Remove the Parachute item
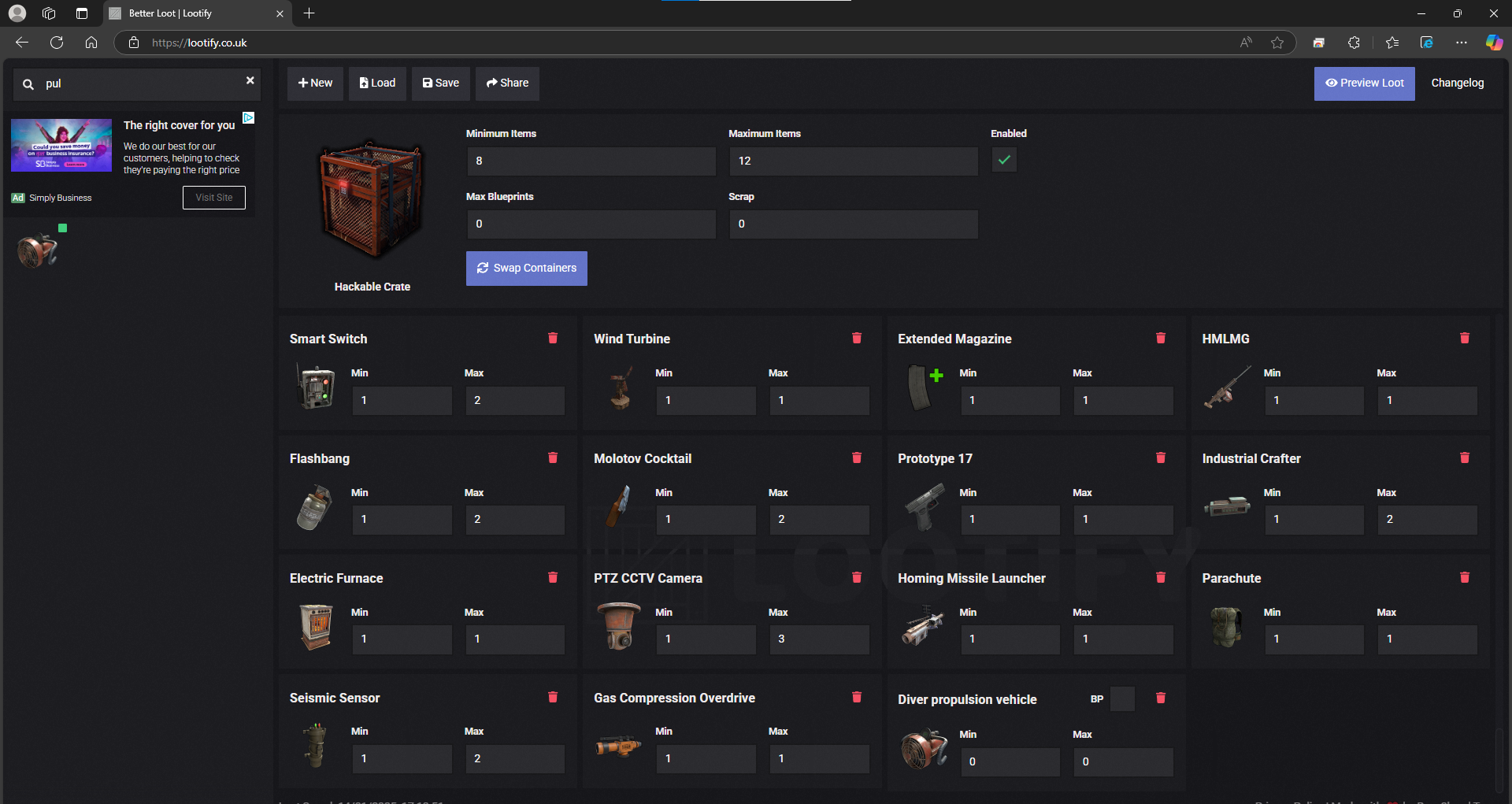The width and height of the screenshot is (1512, 804). click(x=1465, y=577)
